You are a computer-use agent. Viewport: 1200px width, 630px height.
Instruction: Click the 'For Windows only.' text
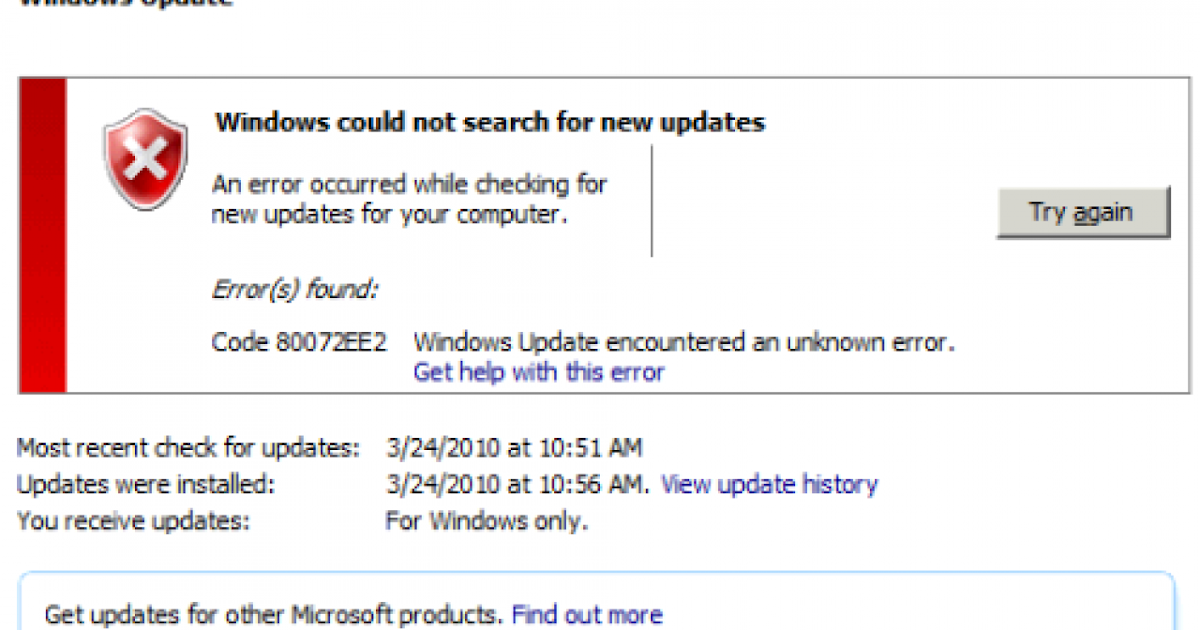click(x=487, y=521)
